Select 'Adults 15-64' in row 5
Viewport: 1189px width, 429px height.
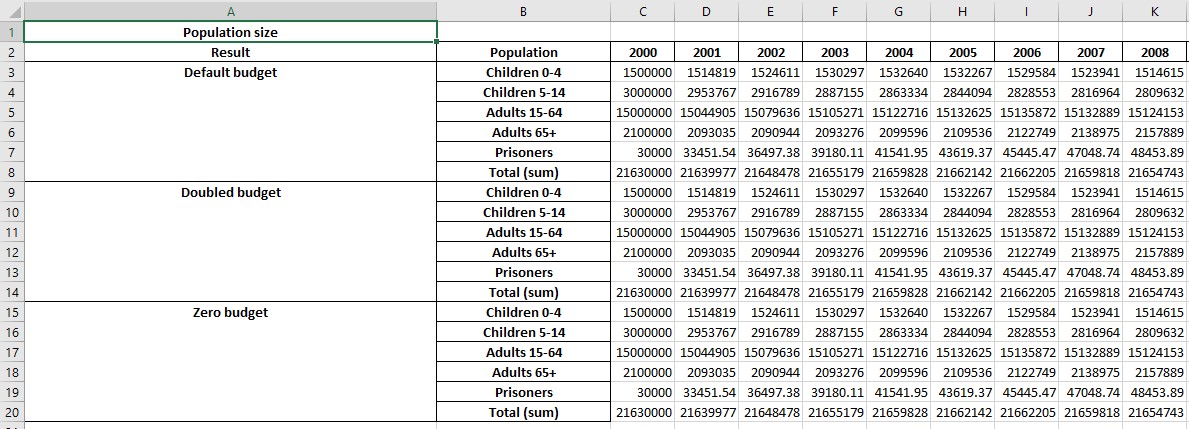point(523,112)
